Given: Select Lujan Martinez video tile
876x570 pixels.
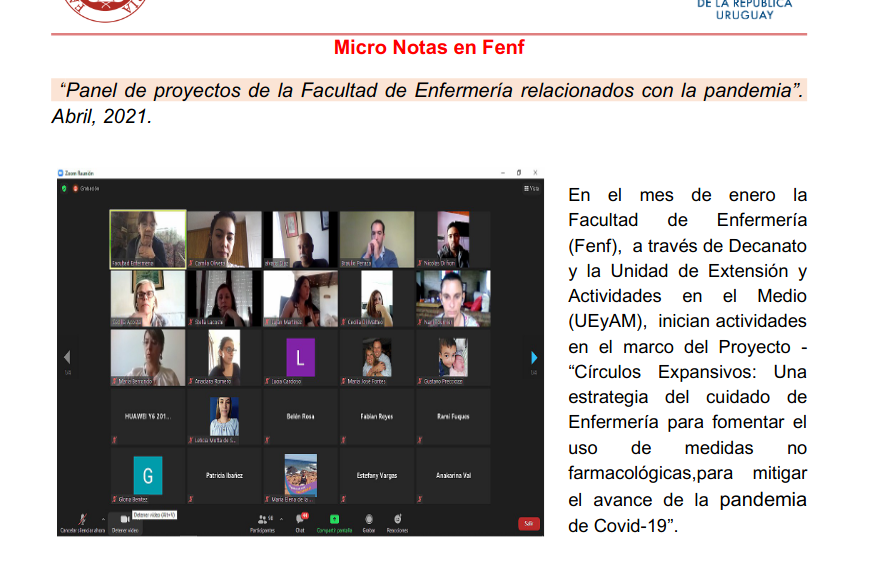Looking at the screenshot, I should [x=301, y=298].
